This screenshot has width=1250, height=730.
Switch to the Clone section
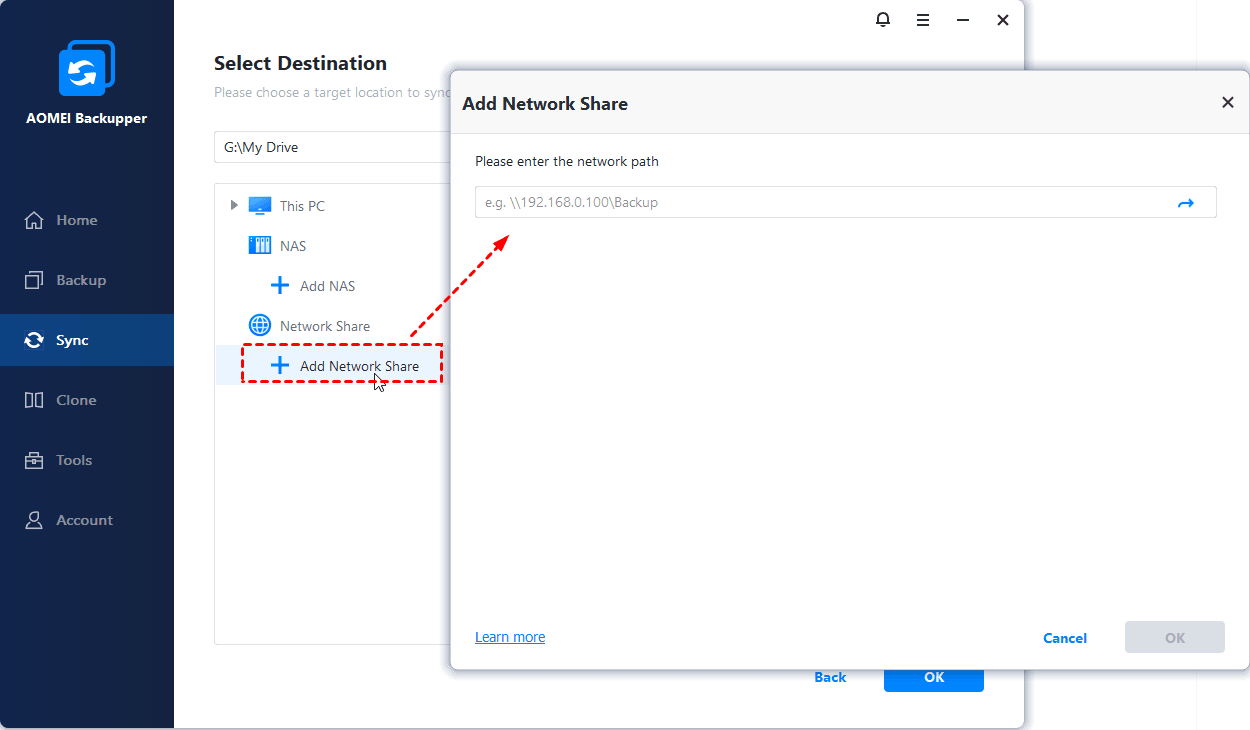[76, 400]
